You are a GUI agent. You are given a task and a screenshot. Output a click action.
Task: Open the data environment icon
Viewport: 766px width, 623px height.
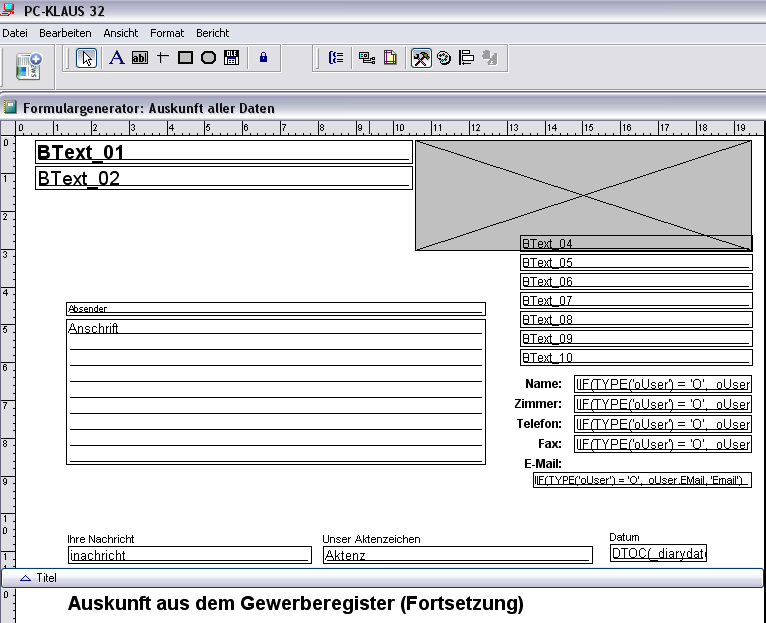[x=367, y=58]
